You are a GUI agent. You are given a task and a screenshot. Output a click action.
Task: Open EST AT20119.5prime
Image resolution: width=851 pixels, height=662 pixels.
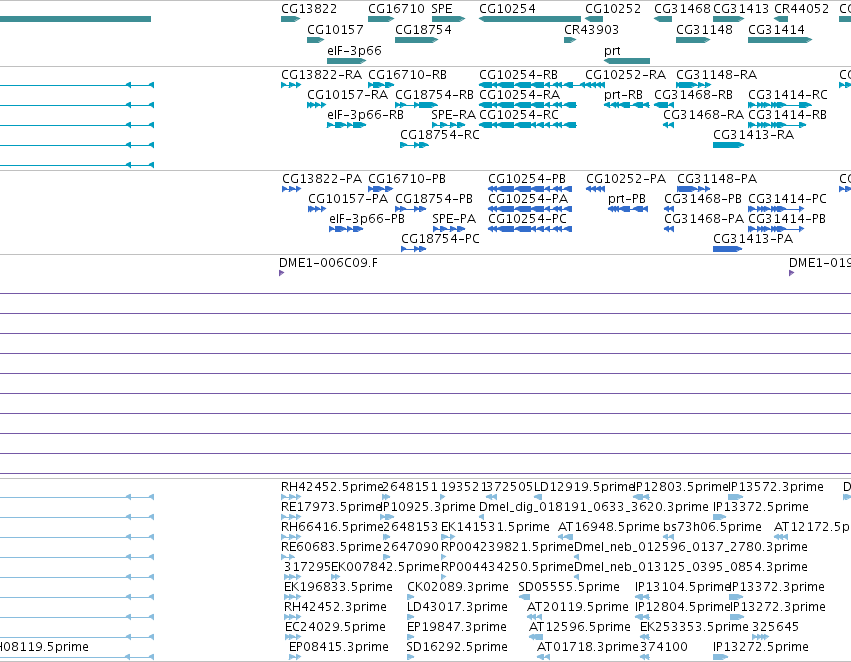pyautogui.click(x=577, y=607)
